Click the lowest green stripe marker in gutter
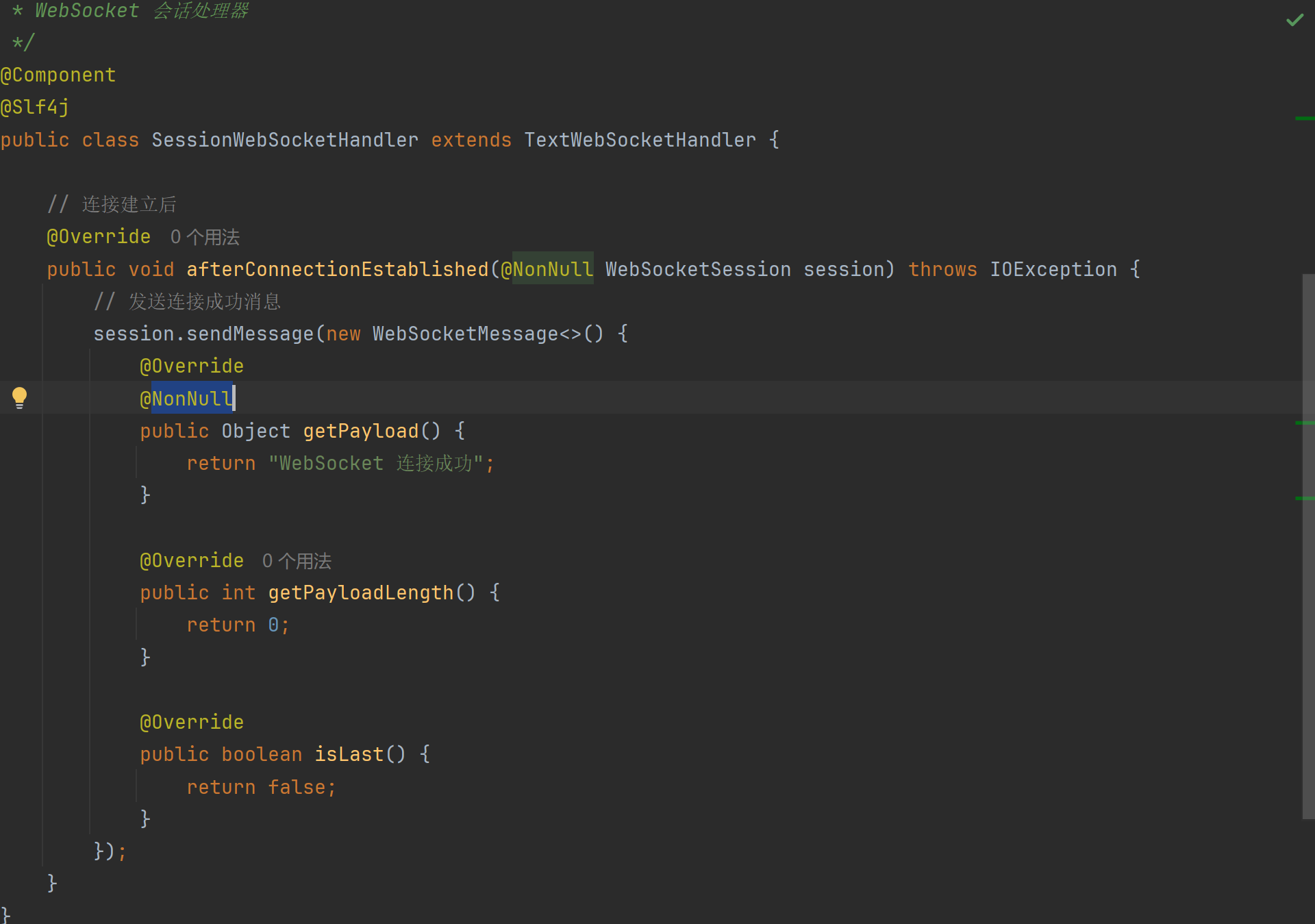Image resolution: width=1315 pixels, height=924 pixels. pos(1304,498)
